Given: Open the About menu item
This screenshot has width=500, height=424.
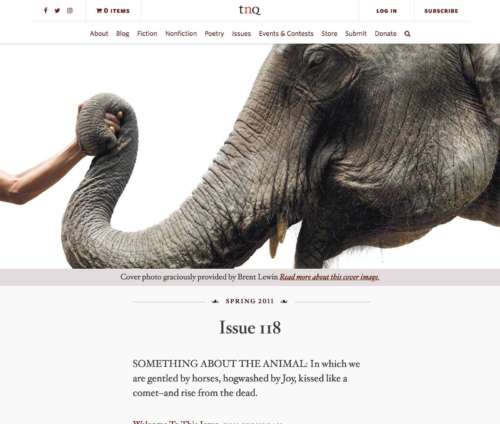Looking at the screenshot, I should pos(99,34).
